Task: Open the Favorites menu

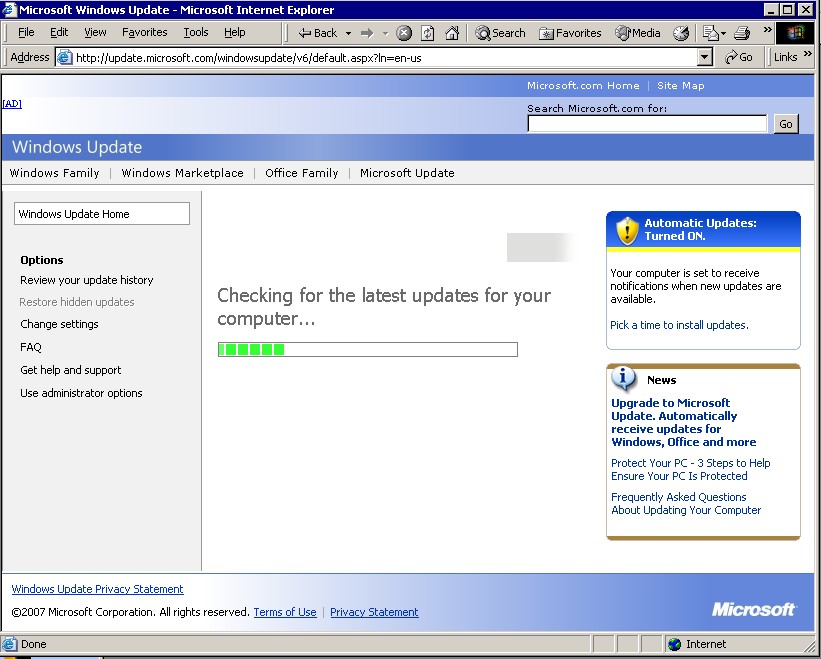Action: pyautogui.click(x=145, y=32)
